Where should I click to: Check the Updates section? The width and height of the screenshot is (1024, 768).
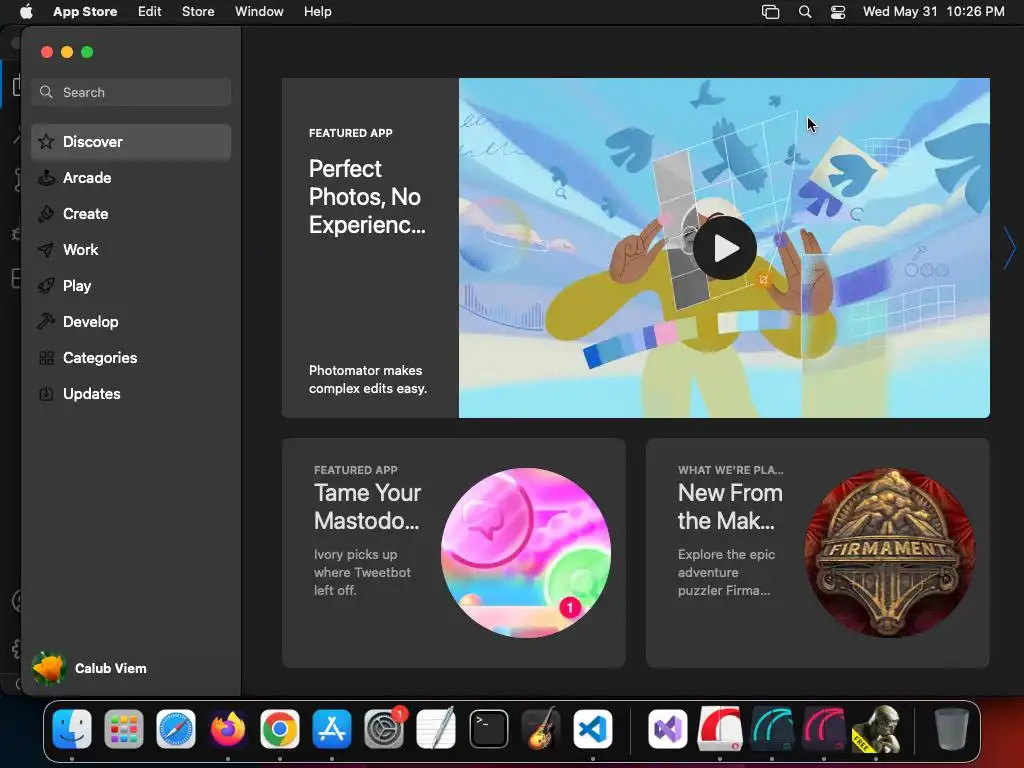131,393
